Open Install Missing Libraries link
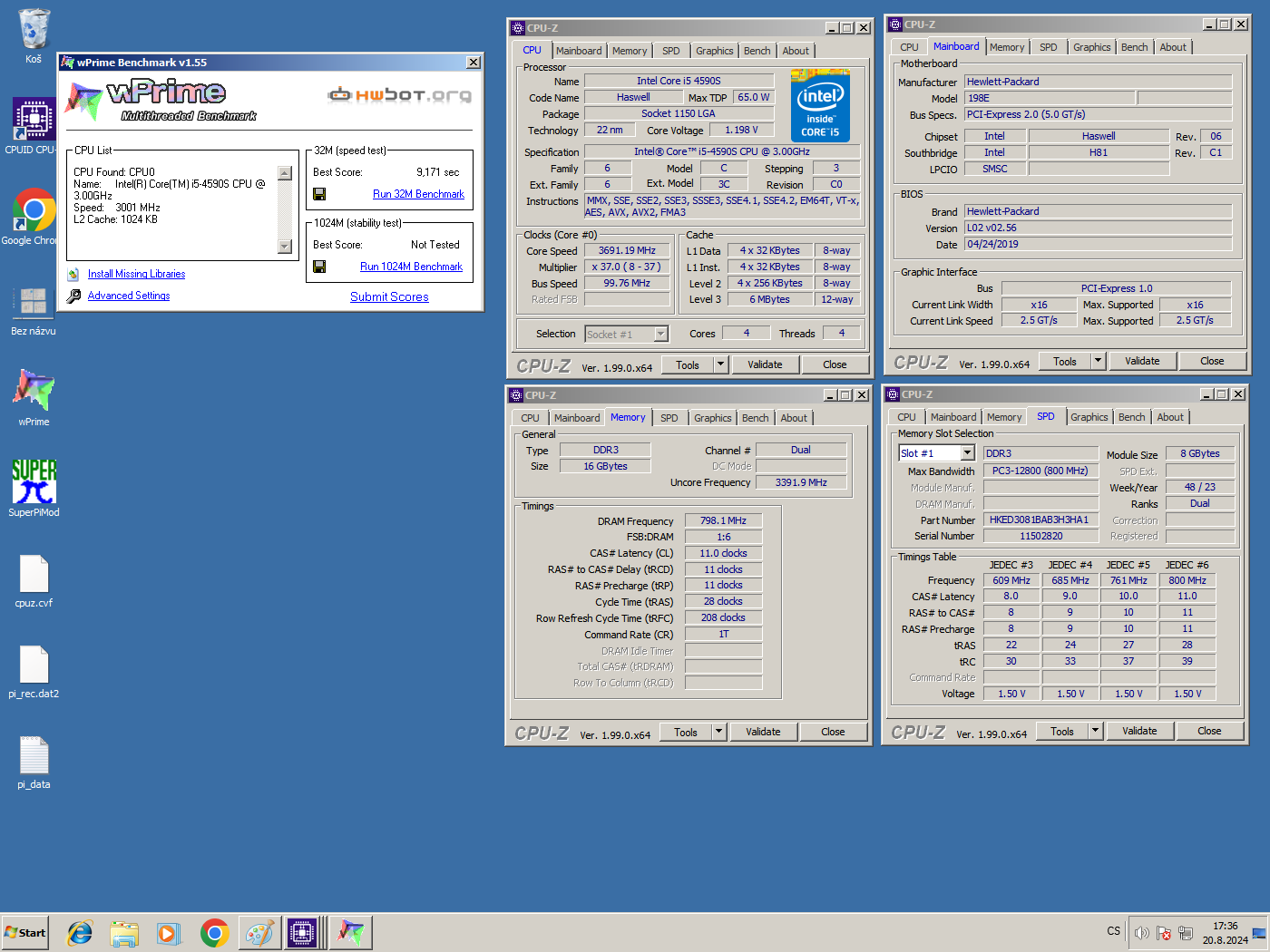 click(136, 274)
